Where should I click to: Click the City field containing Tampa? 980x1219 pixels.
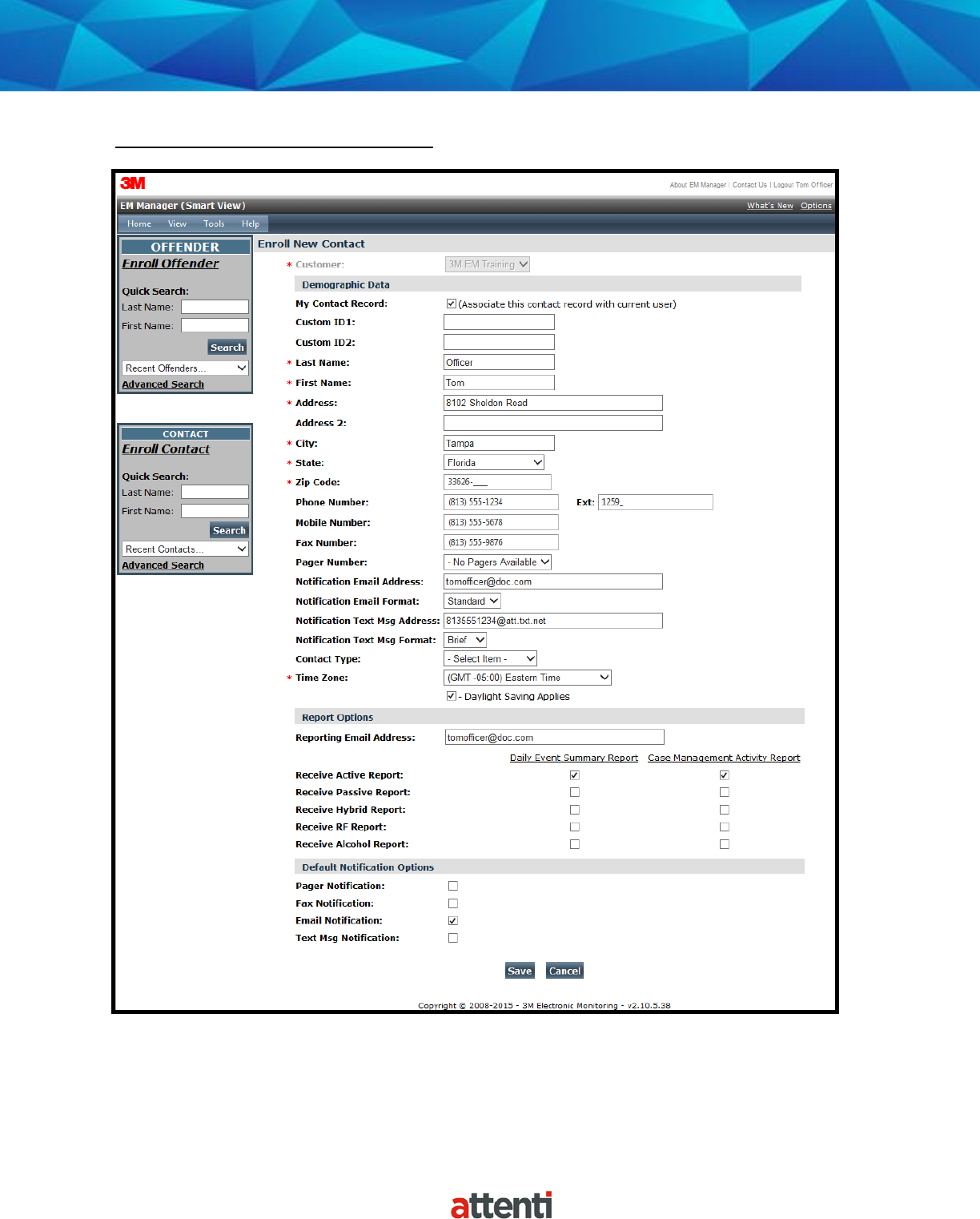tap(499, 443)
